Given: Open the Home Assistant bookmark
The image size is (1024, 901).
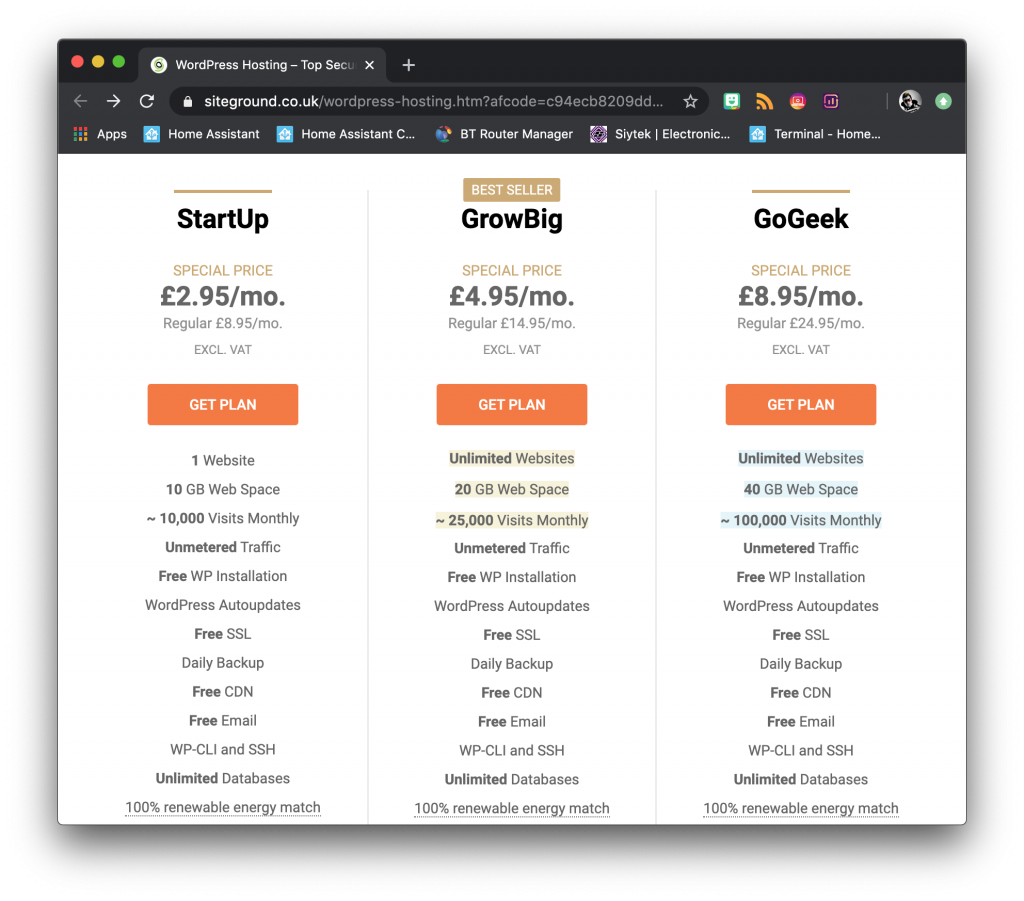Looking at the screenshot, I should click(201, 134).
